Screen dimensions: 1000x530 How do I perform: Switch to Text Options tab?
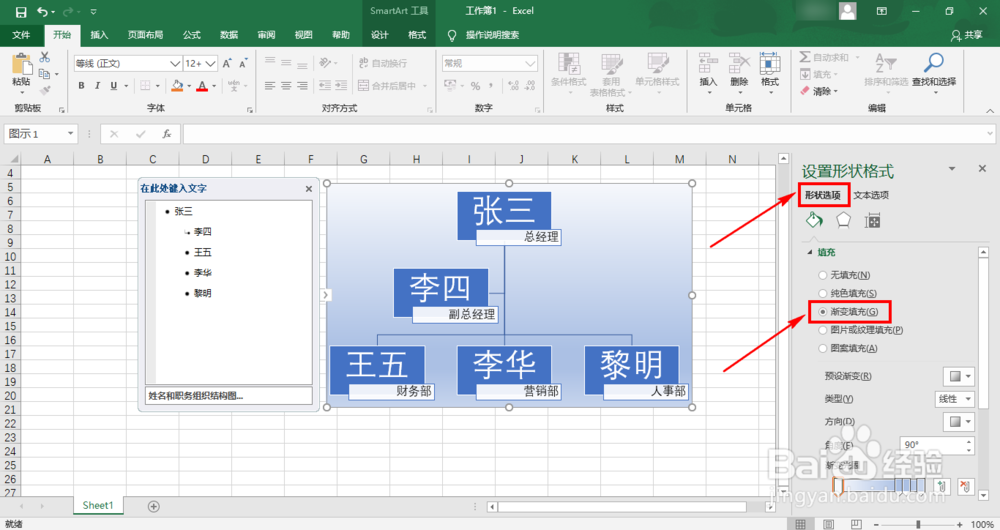pos(871,195)
